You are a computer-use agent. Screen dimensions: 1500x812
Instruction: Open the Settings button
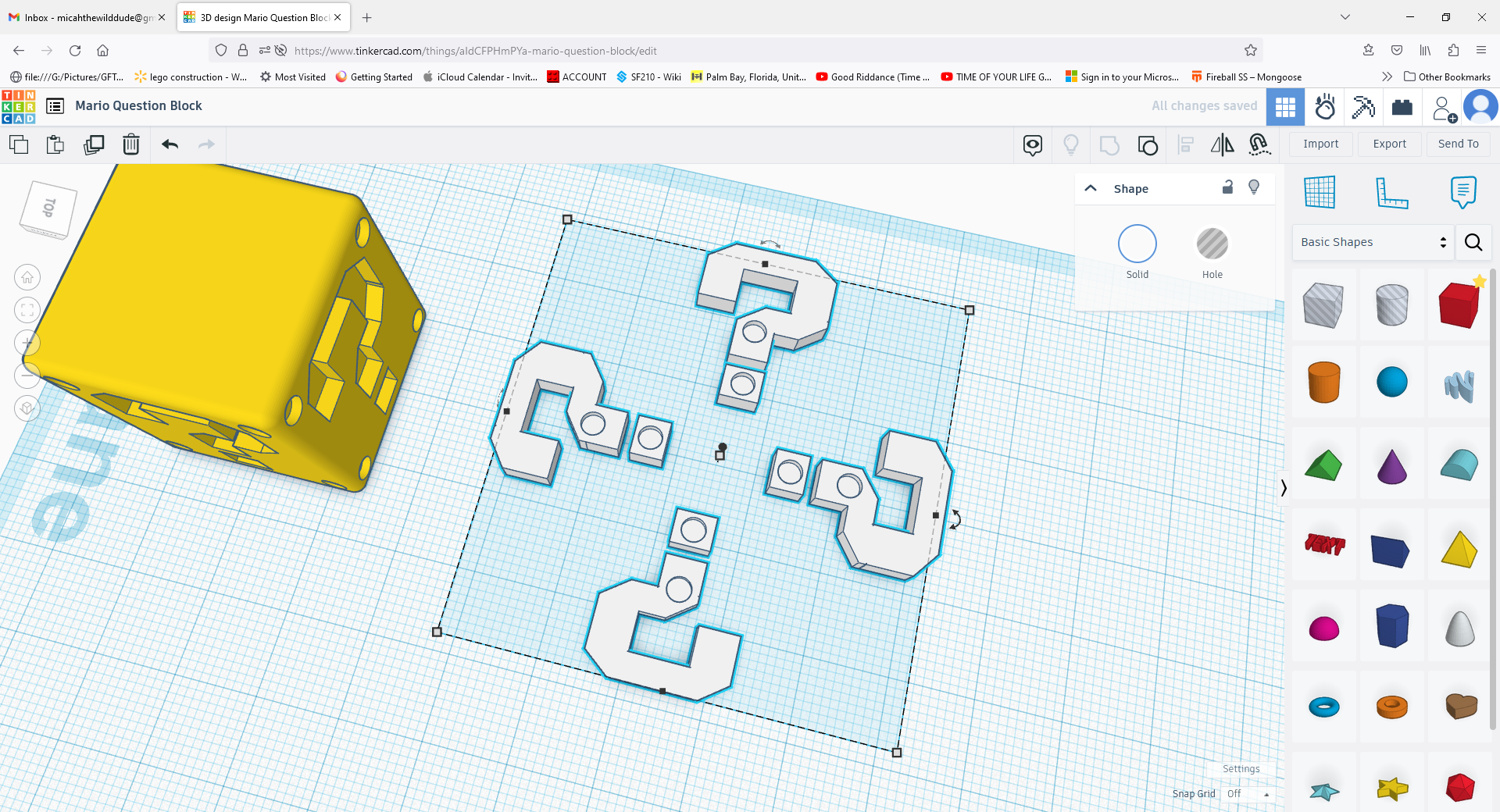[1241, 769]
